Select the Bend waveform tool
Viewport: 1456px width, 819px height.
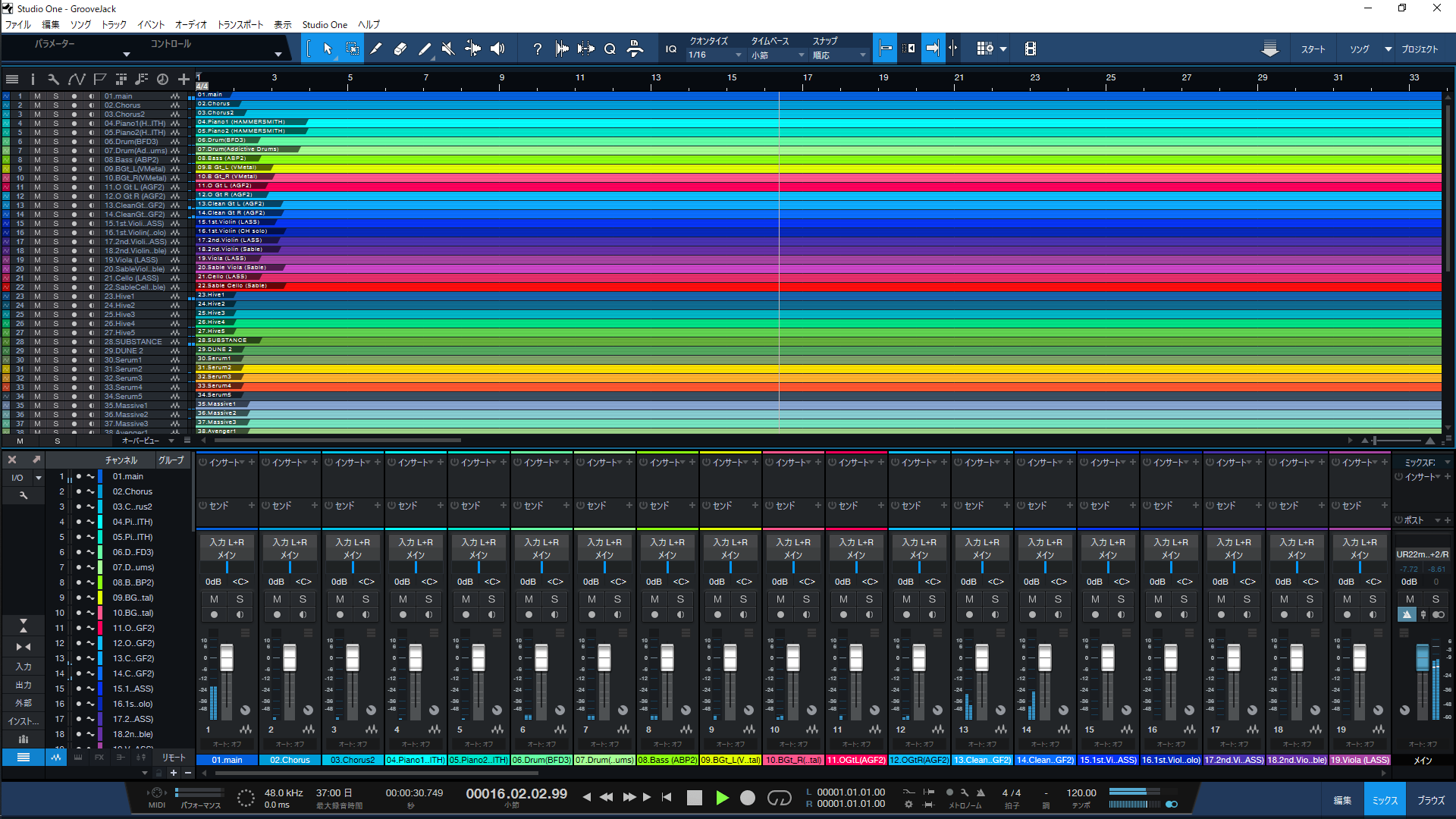[x=472, y=49]
